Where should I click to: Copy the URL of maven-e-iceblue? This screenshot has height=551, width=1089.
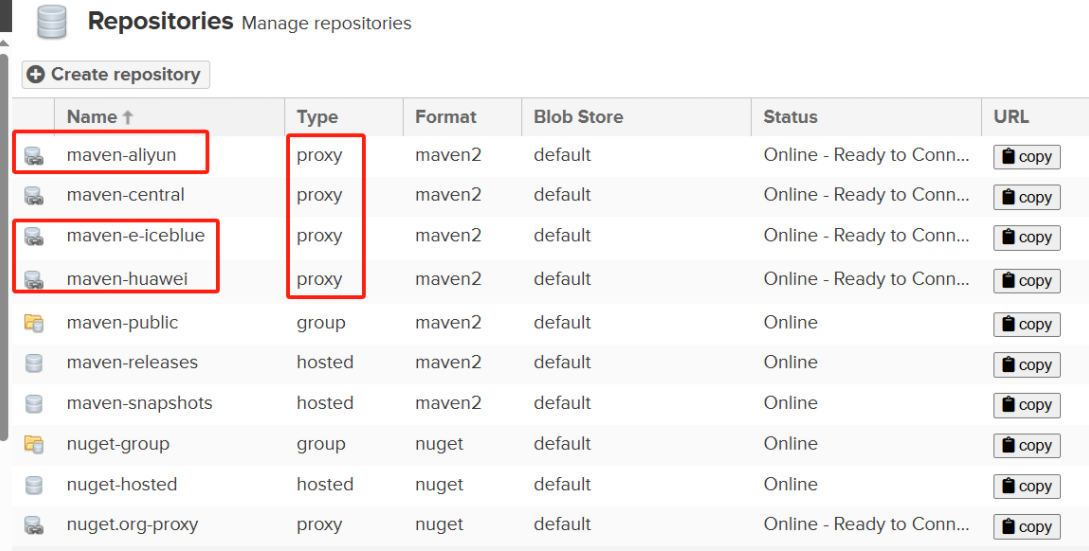pyautogui.click(x=1026, y=237)
